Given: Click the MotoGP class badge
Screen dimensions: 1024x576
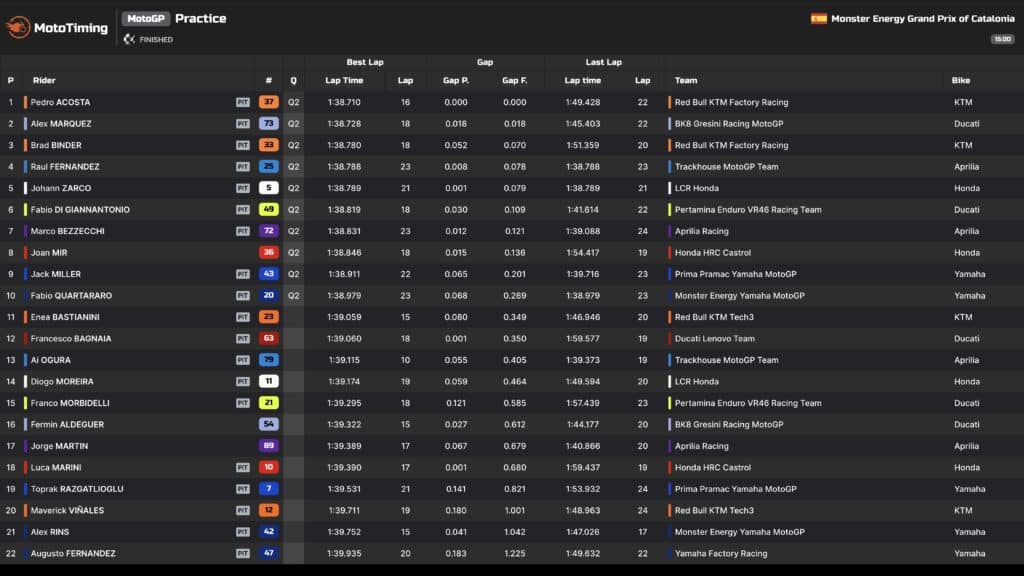Looking at the screenshot, I should [146, 19].
